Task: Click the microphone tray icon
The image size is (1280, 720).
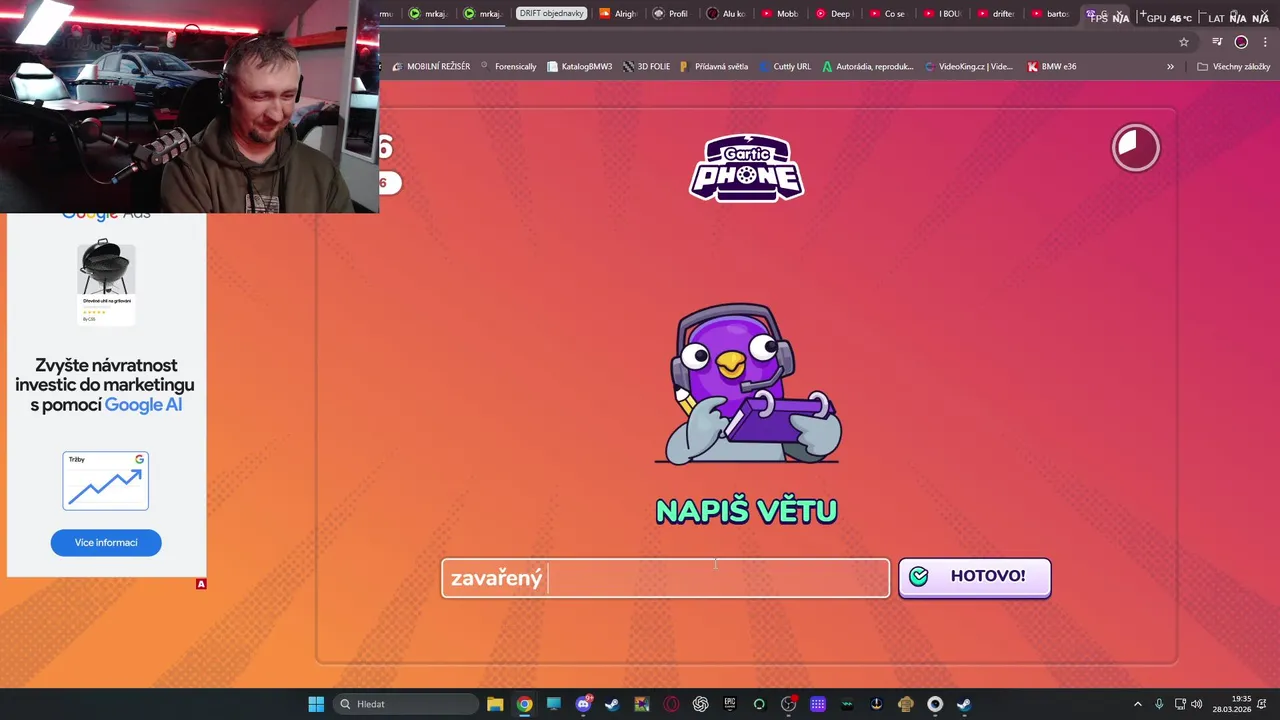Action: coord(1159,704)
